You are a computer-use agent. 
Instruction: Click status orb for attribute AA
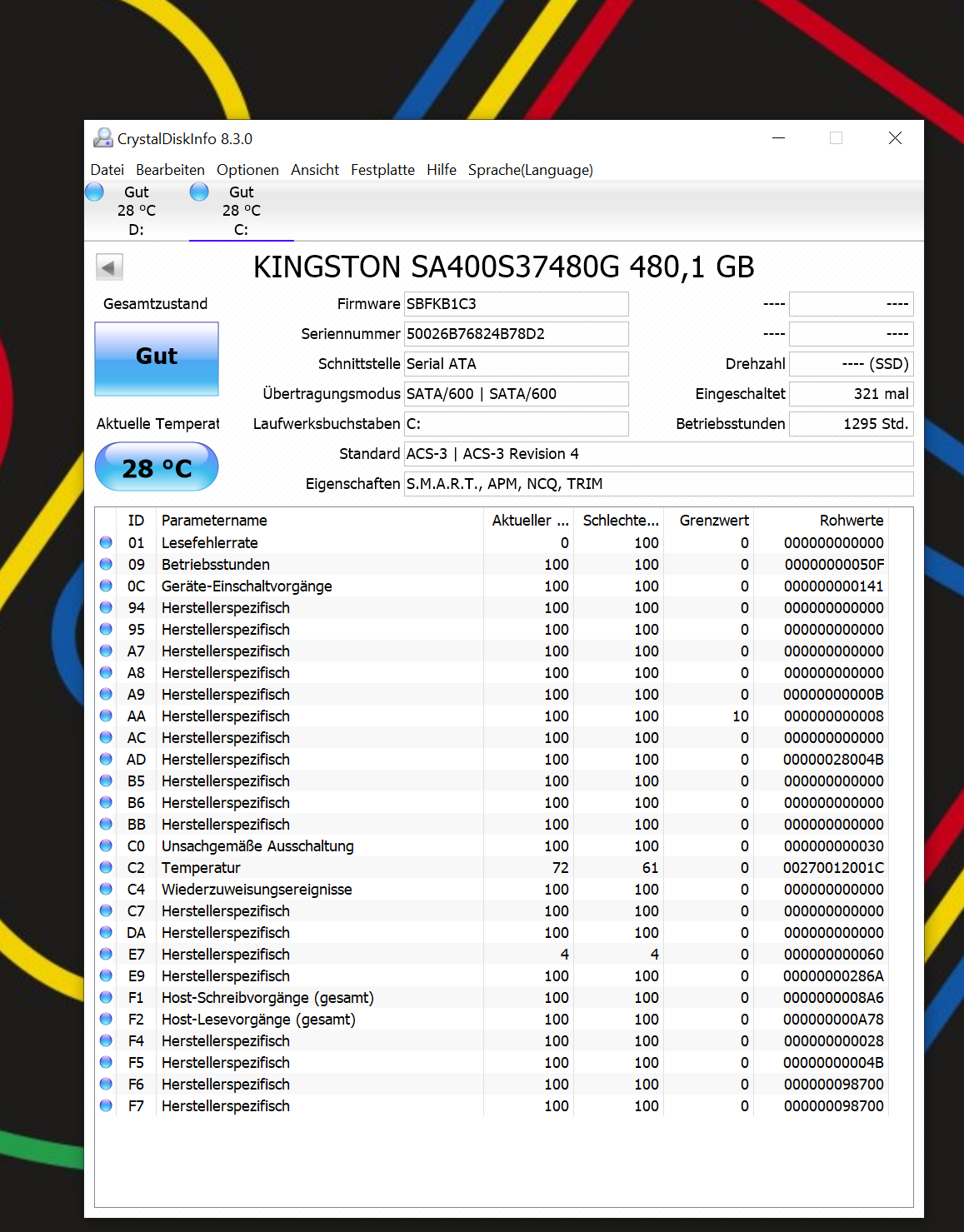tap(106, 716)
